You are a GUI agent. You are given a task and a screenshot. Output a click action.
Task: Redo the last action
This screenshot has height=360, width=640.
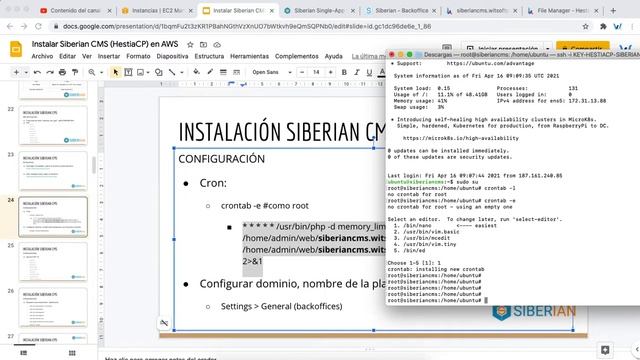[50, 72]
